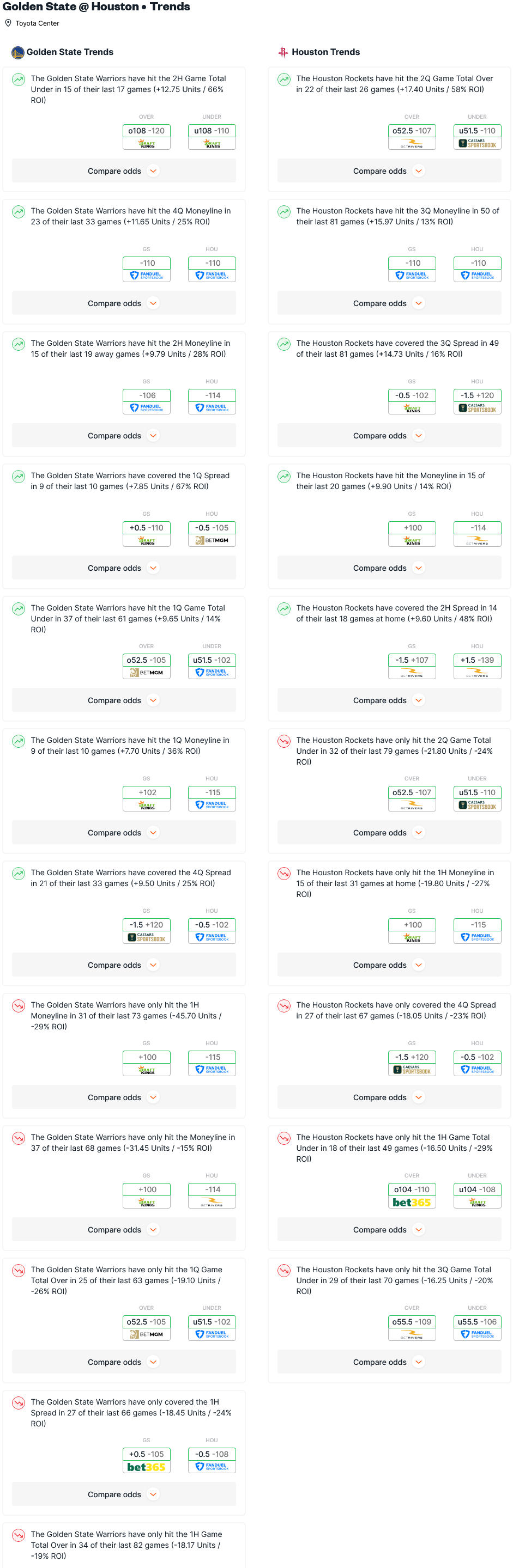Image resolution: width=513 pixels, height=1568 pixels.
Task: Click the red downtrend icon on Rockets 2Q Game Total Under trend
Action: click(x=284, y=741)
